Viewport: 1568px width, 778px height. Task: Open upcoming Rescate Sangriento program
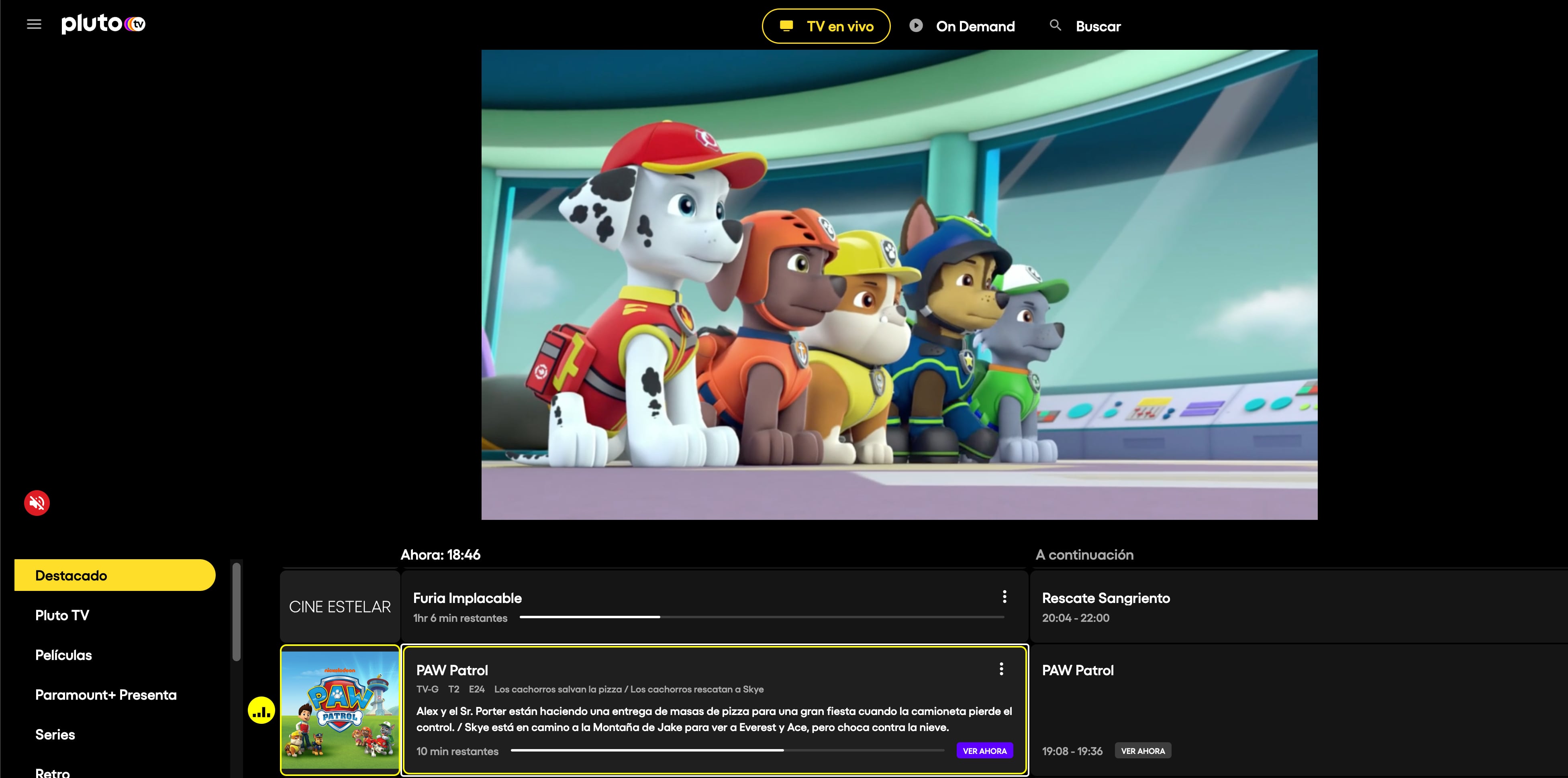(x=1105, y=599)
